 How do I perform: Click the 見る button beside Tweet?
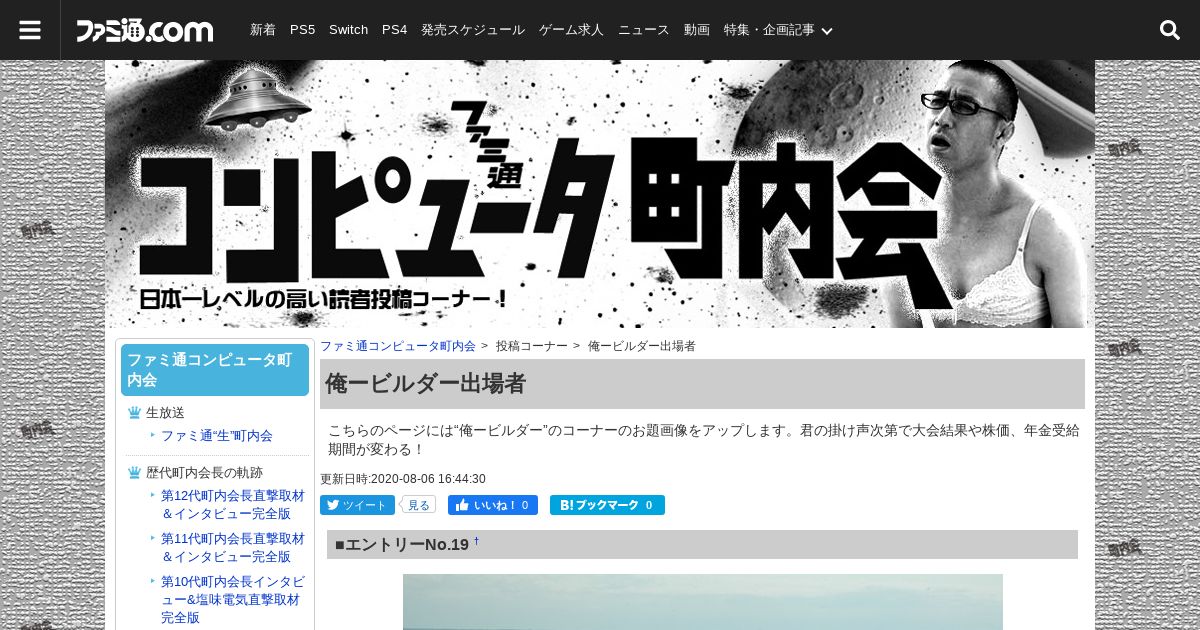[418, 505]
